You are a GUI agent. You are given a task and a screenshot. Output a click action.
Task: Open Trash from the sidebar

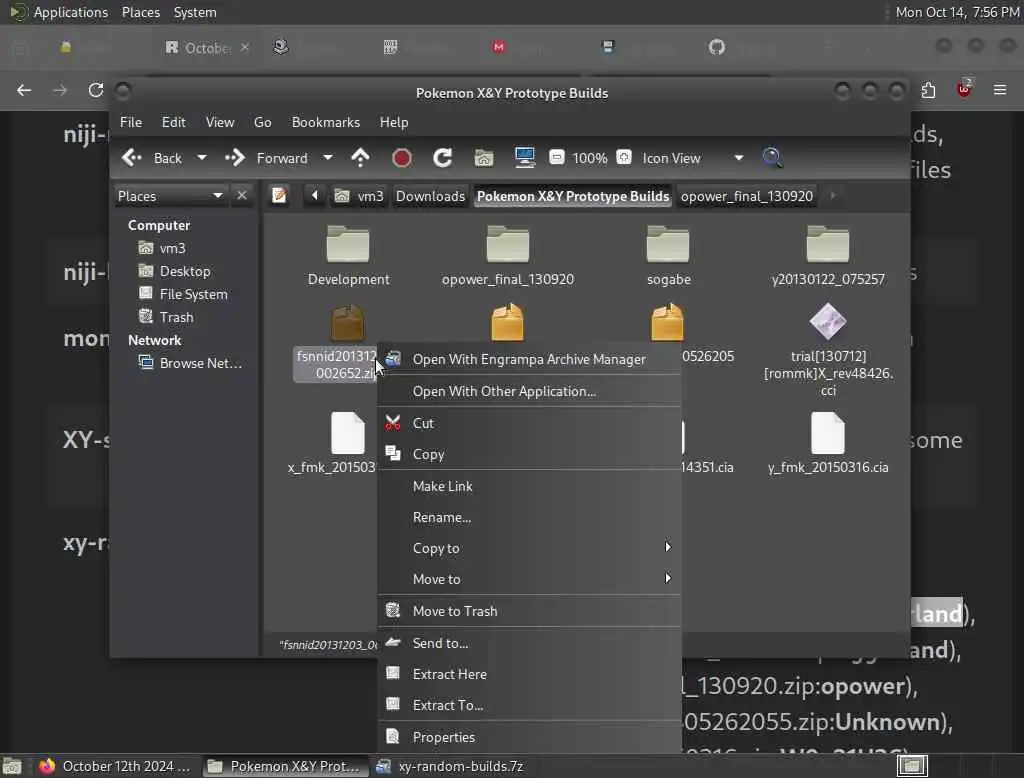point(176,317)
